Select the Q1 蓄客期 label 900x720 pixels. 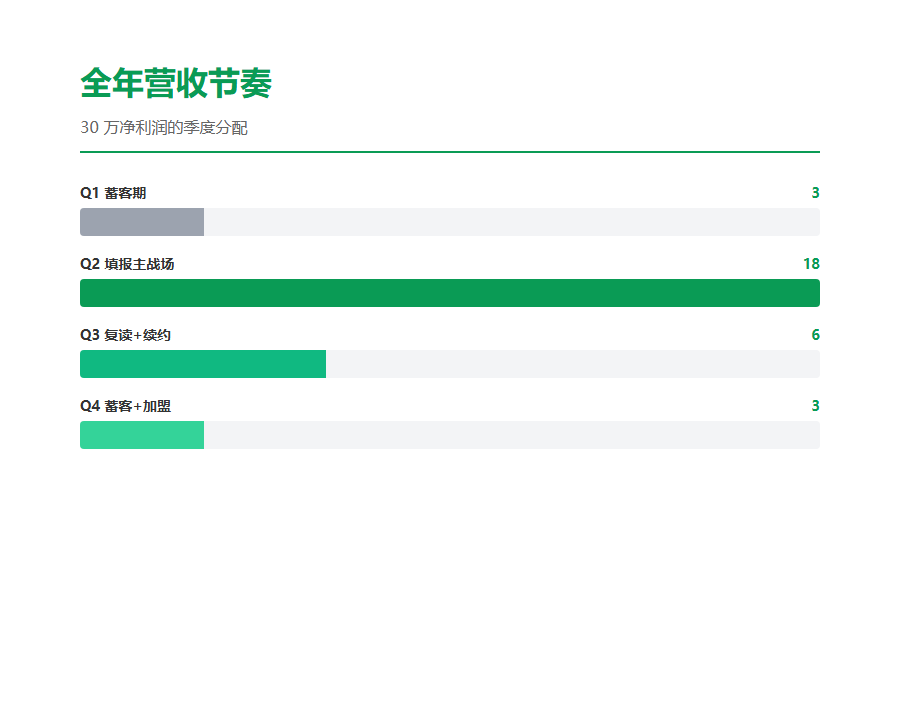pos(113,193)
